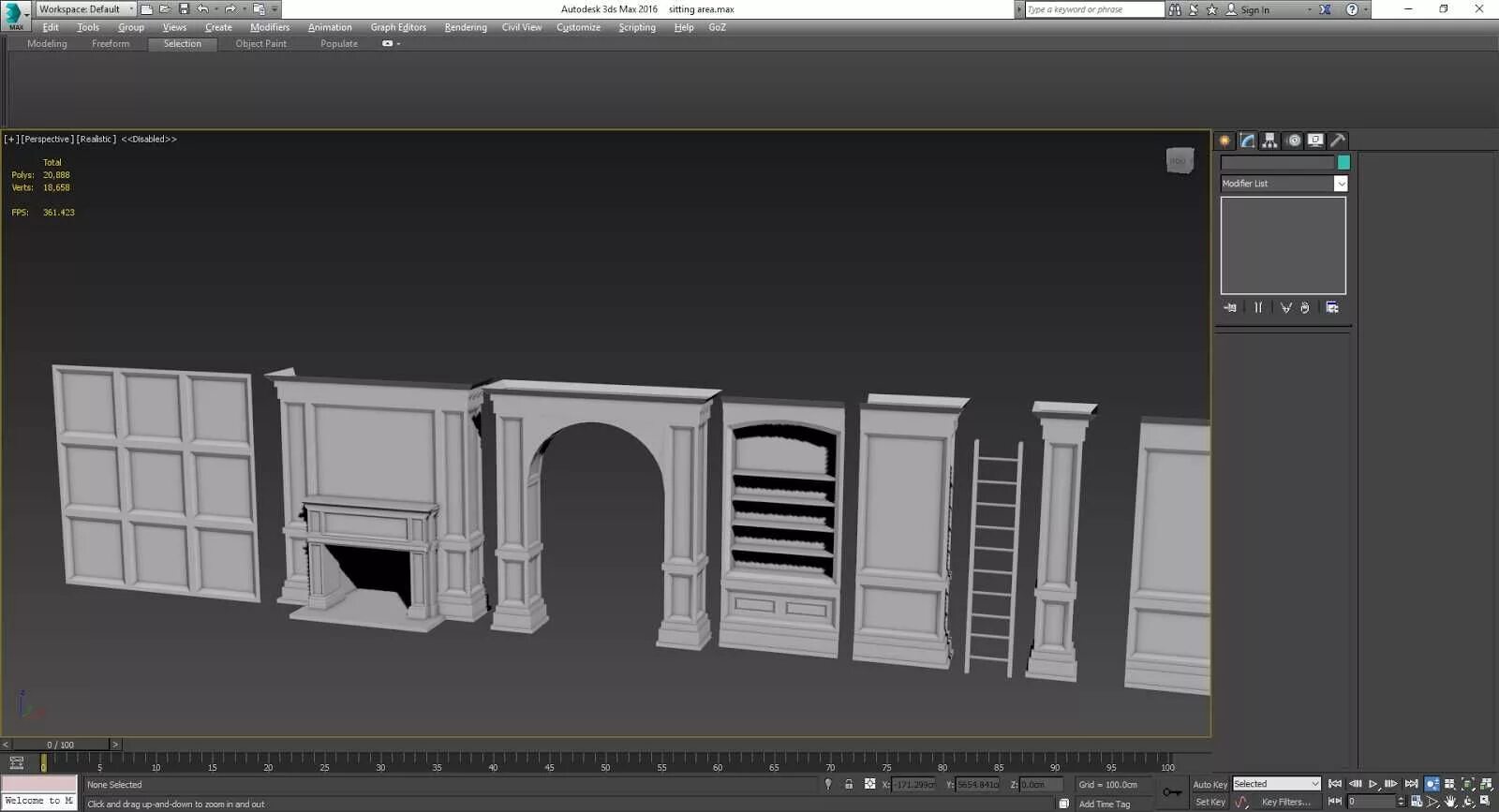Open the Display command panel tab

1315,140
